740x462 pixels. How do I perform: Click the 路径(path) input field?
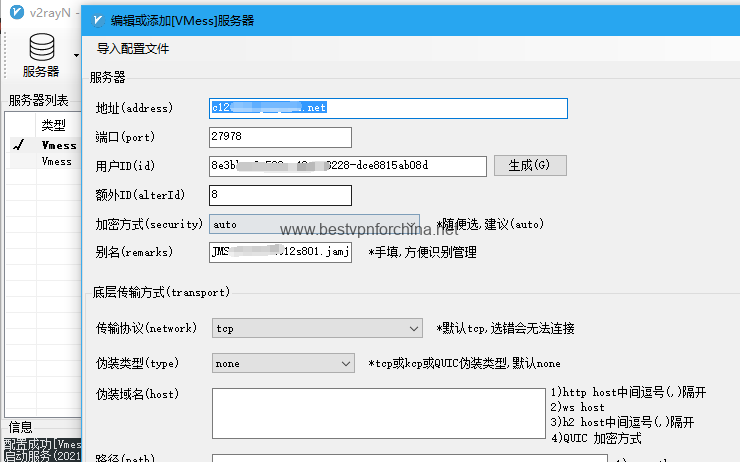coord(410,458)
